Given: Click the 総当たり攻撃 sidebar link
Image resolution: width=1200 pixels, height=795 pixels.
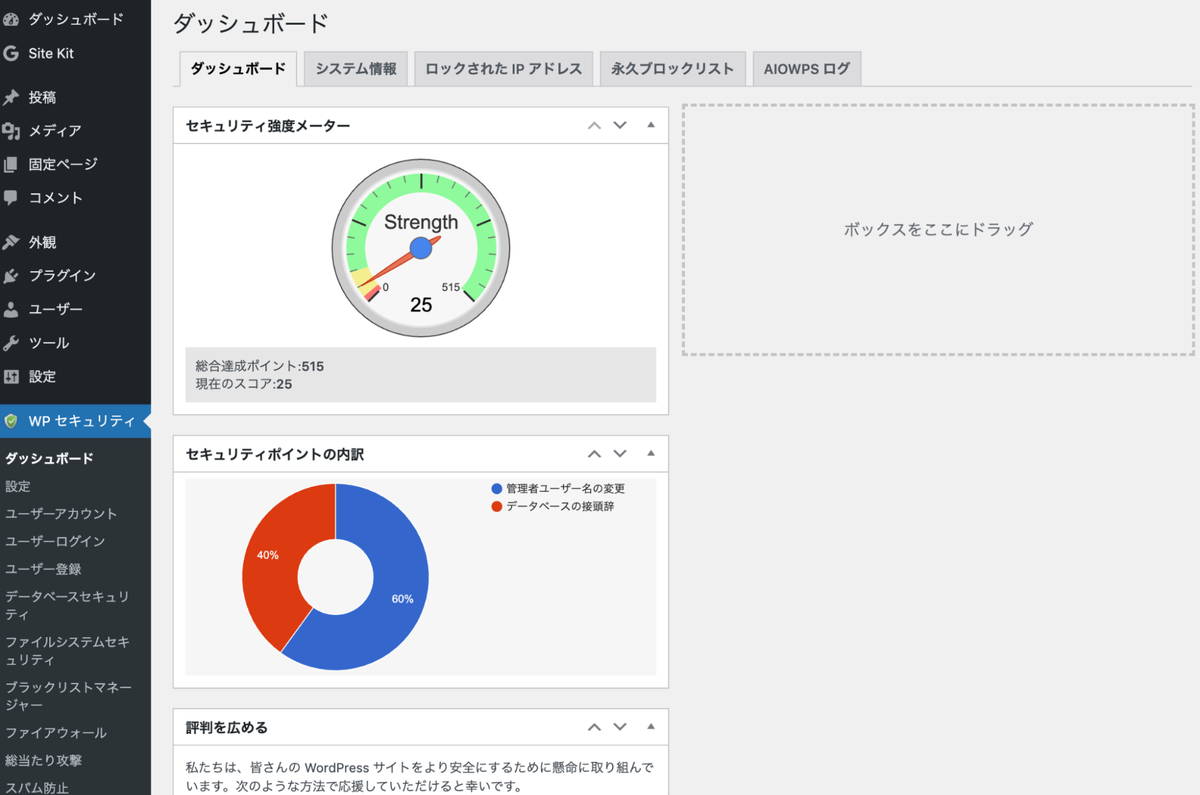Looking at the screenshot, I should pyautogui.click(x=46, y=761).
